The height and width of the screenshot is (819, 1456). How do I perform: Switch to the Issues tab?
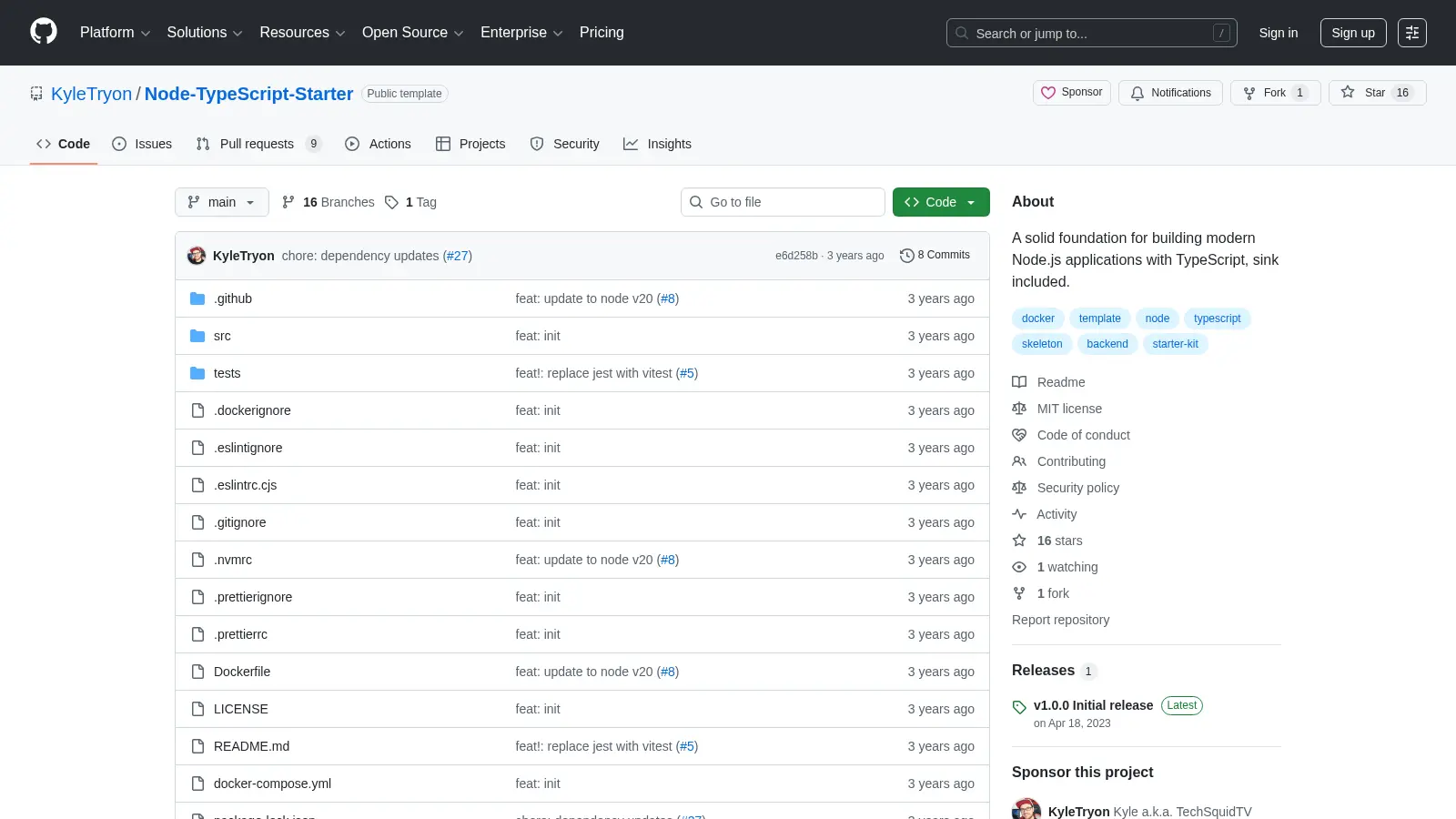click(142, 144)
